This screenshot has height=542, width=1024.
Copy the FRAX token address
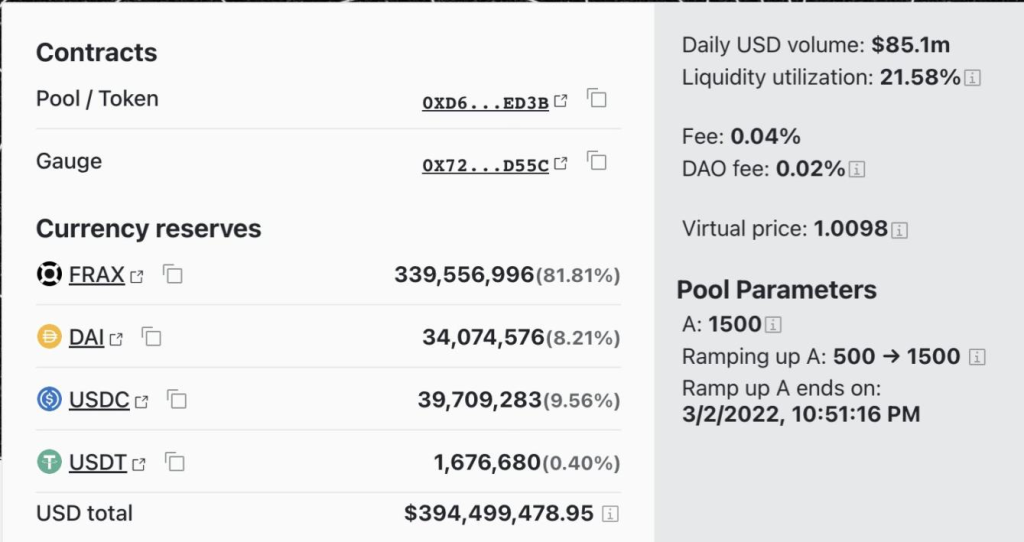pos(172,274)
